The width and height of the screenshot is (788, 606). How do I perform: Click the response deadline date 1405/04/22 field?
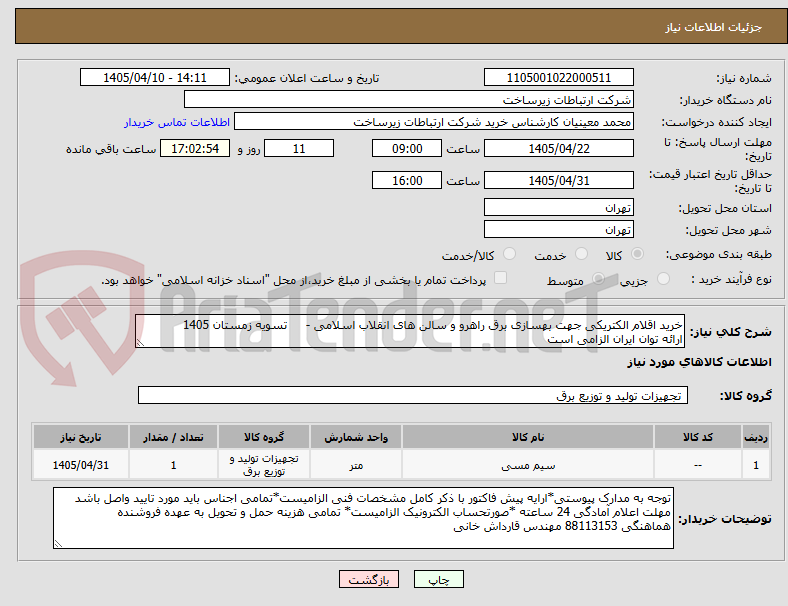[558, 148]
